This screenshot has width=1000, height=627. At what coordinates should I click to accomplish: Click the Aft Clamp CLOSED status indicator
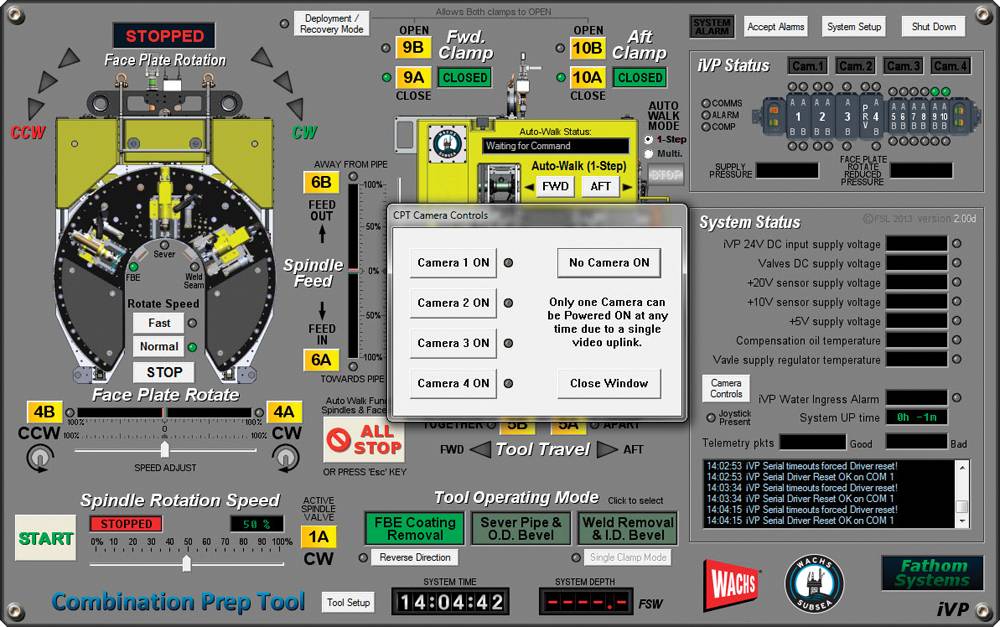coord(640,78)
